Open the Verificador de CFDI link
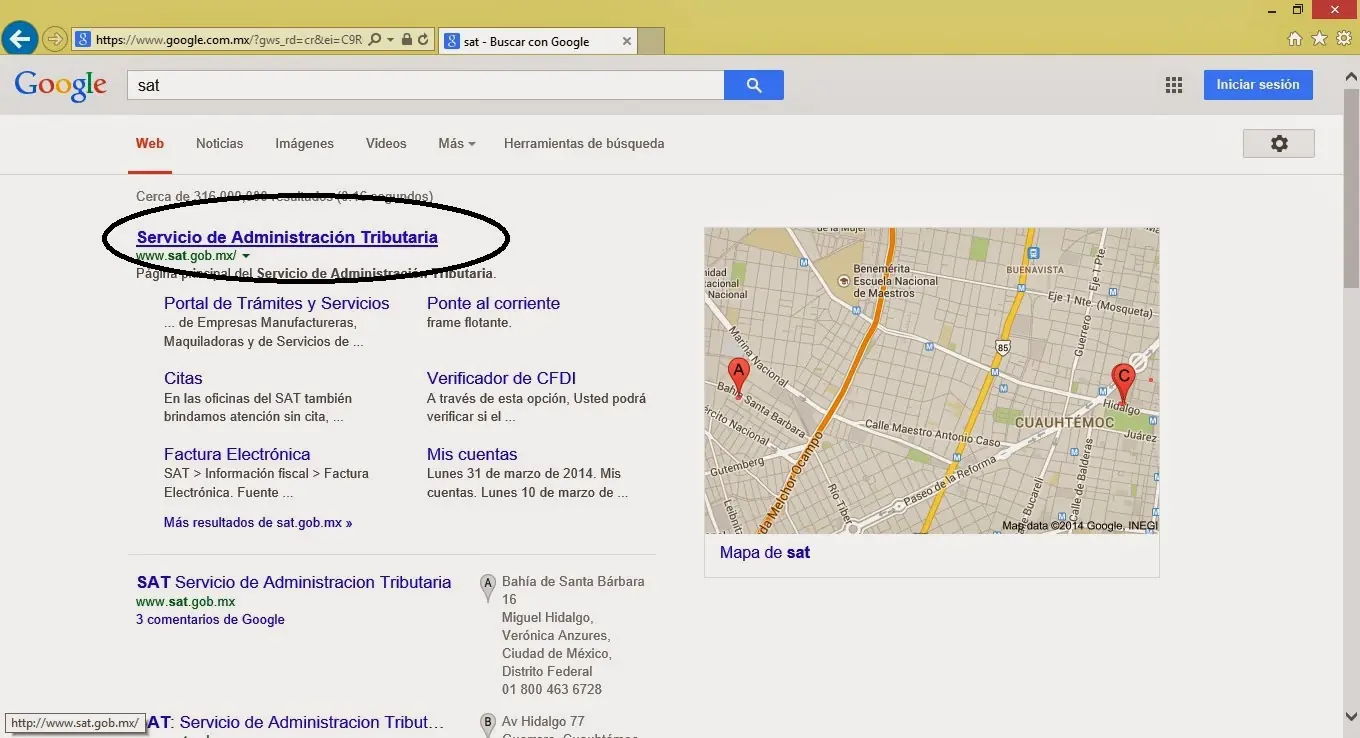 pyautogui.click(x=501, y=378)
